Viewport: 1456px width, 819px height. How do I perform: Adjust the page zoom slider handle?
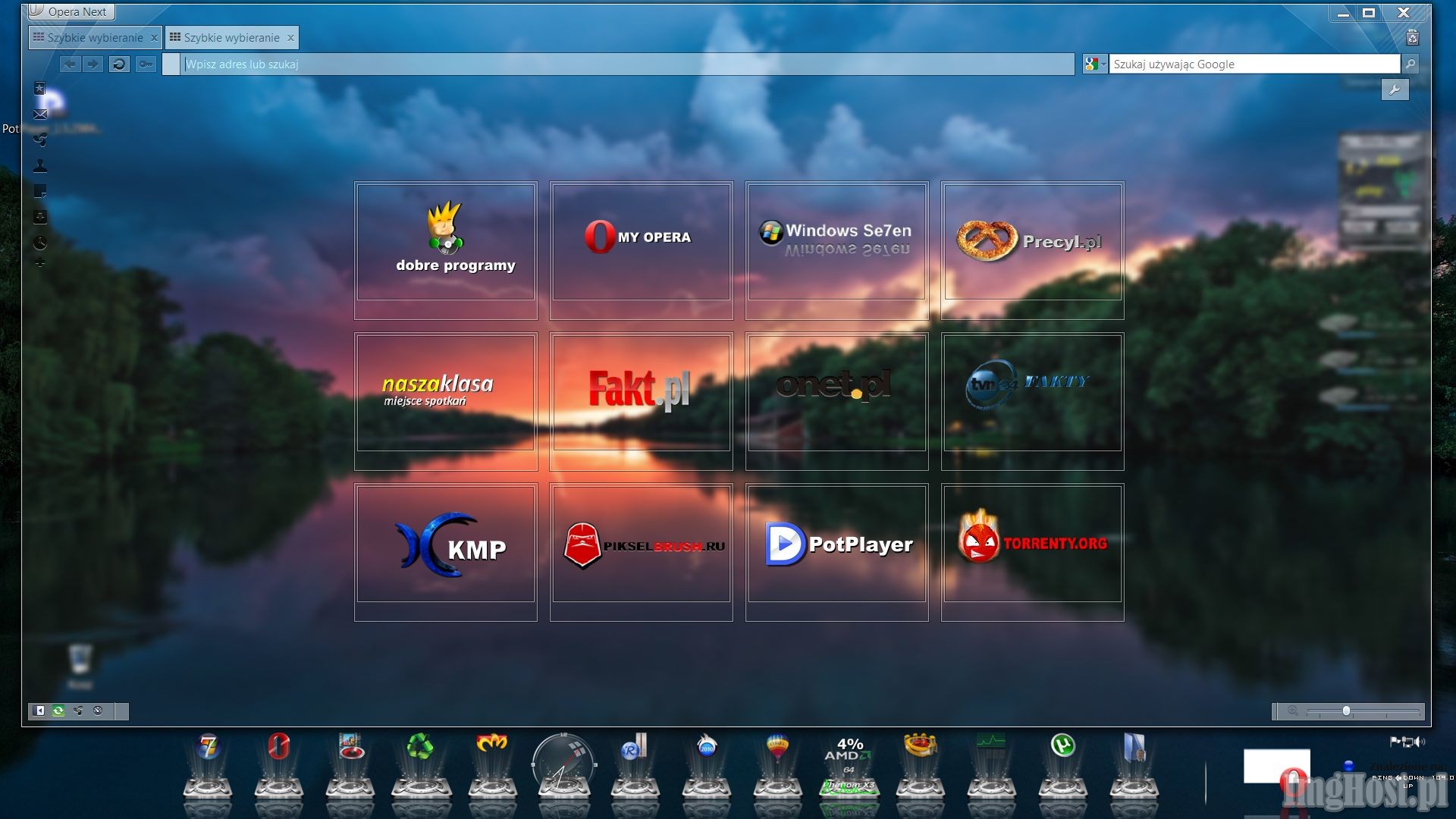pos(1346,711)
